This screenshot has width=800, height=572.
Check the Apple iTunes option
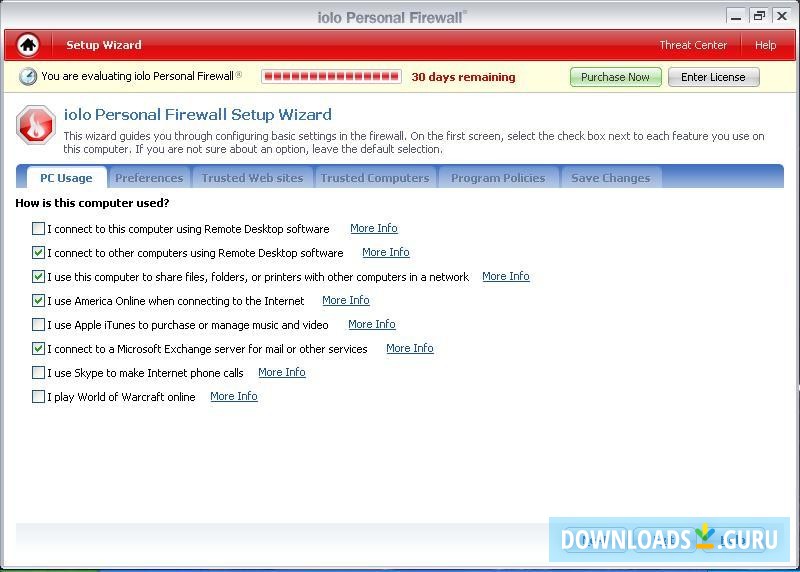click(x=38, y=325)
